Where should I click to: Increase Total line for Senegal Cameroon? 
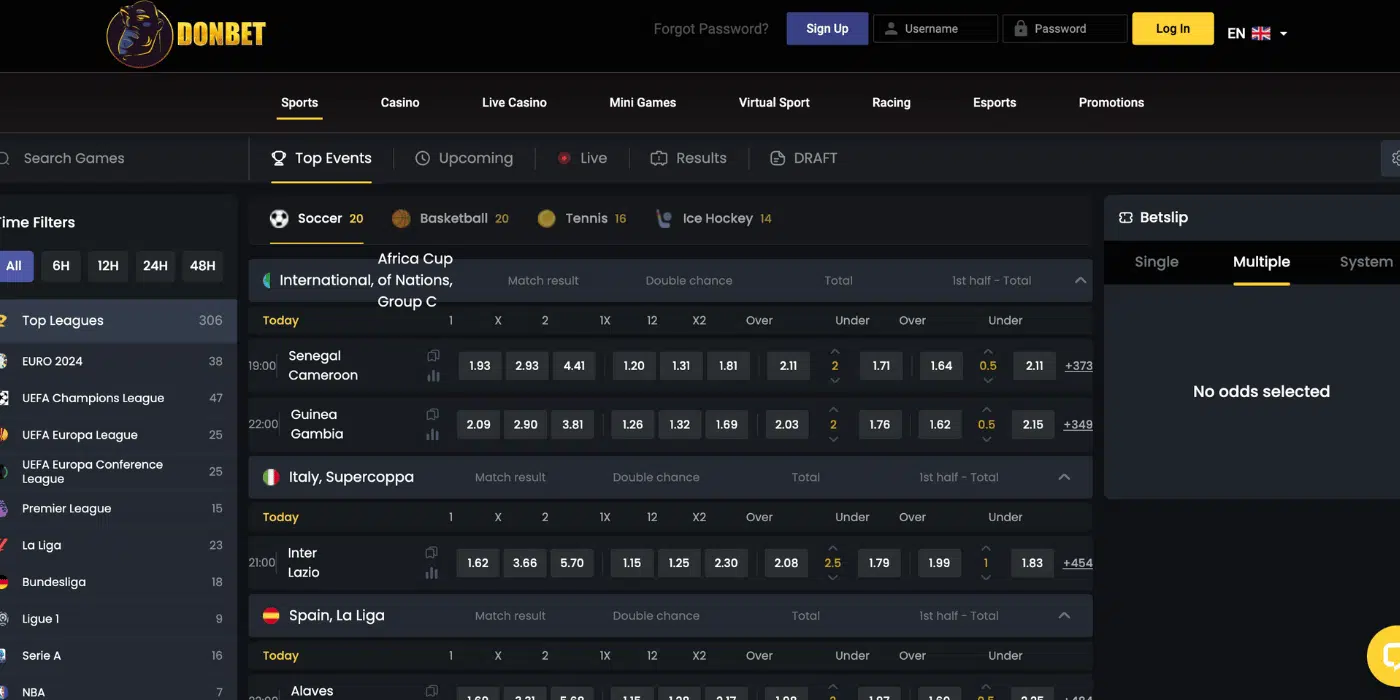coord(835,352)
